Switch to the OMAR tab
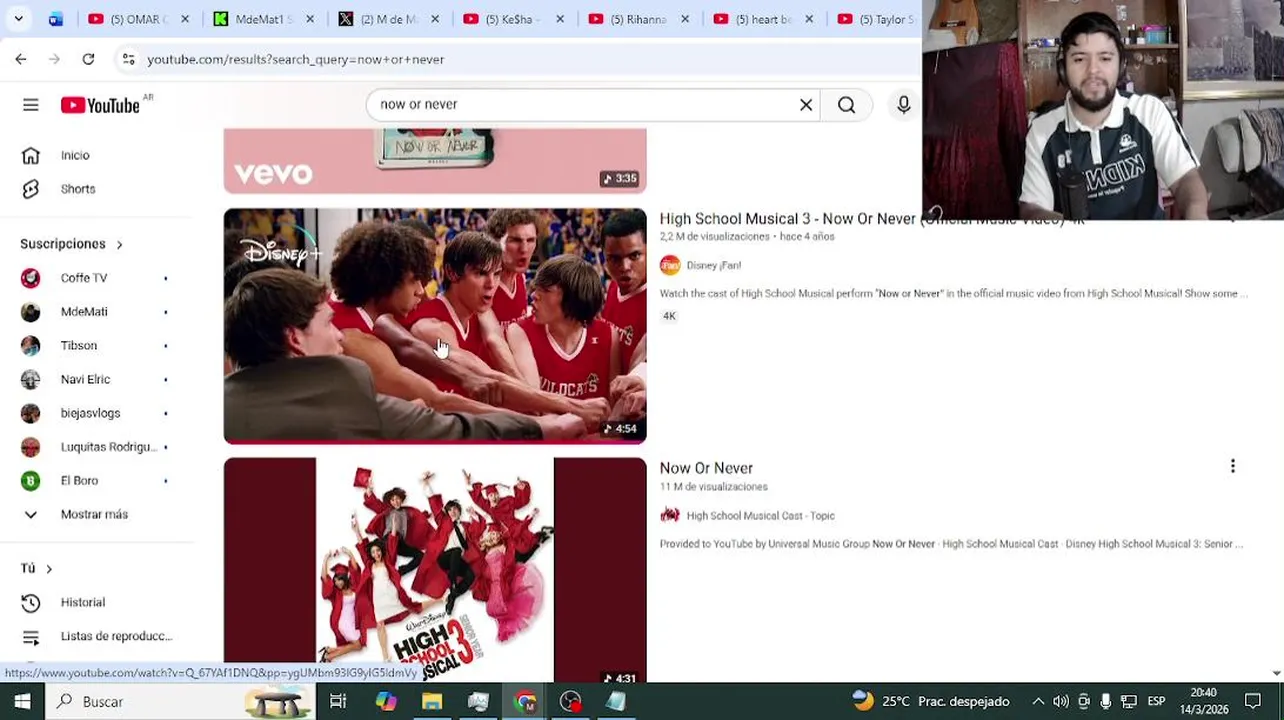 point(138,19)
